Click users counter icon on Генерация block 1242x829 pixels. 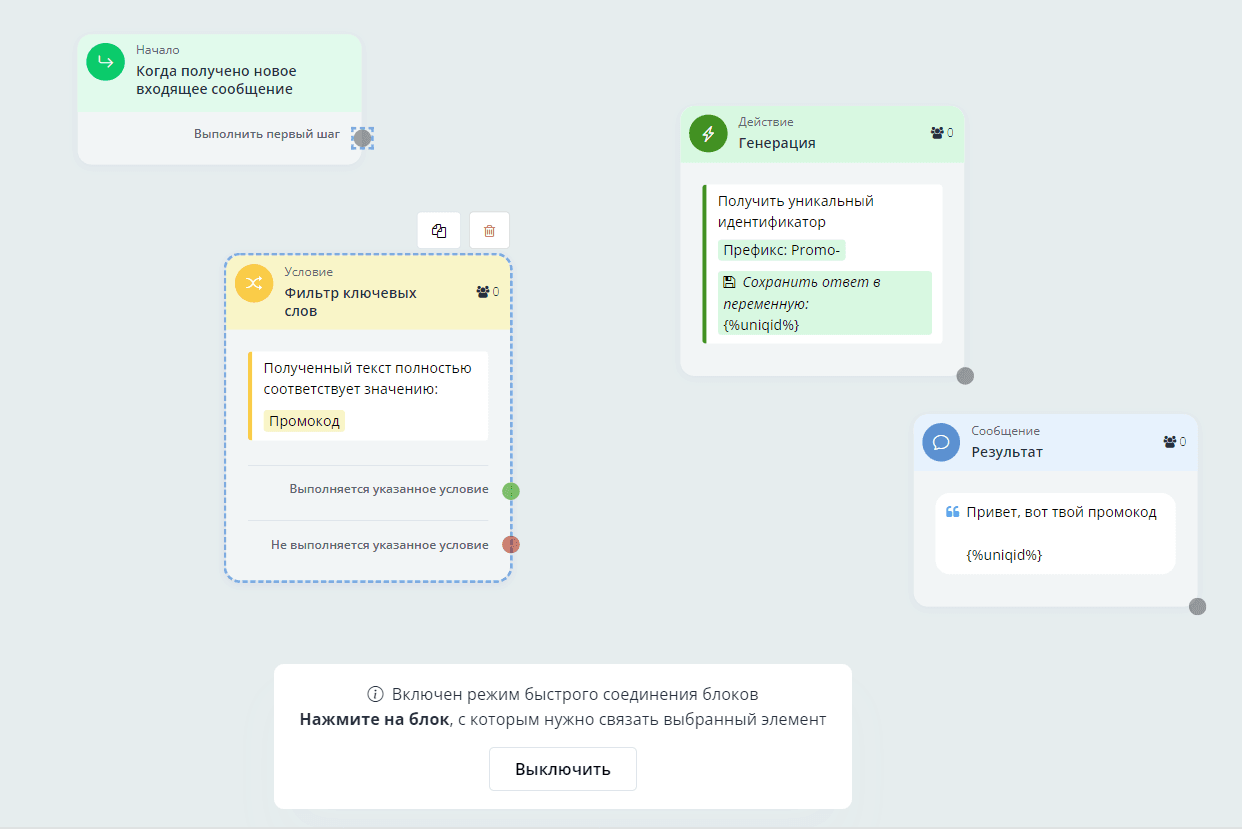[937, 133]
